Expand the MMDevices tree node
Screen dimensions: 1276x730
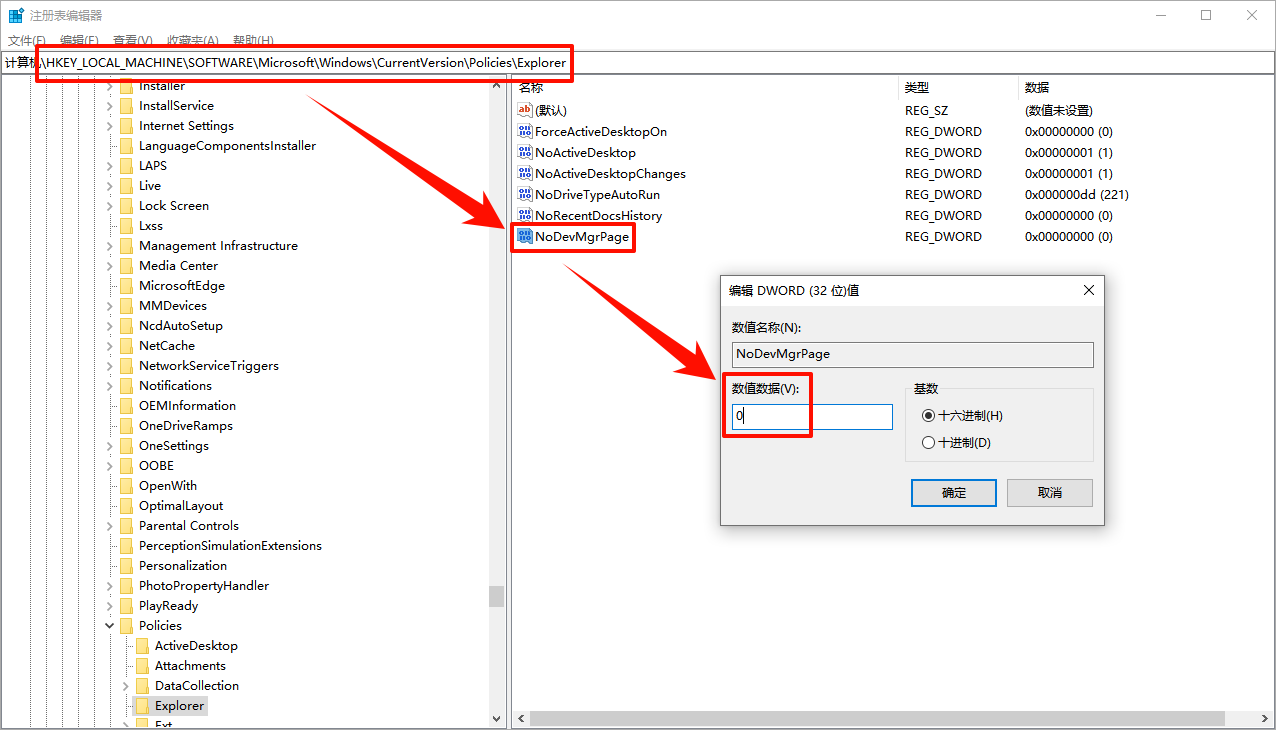pos(110,305)
